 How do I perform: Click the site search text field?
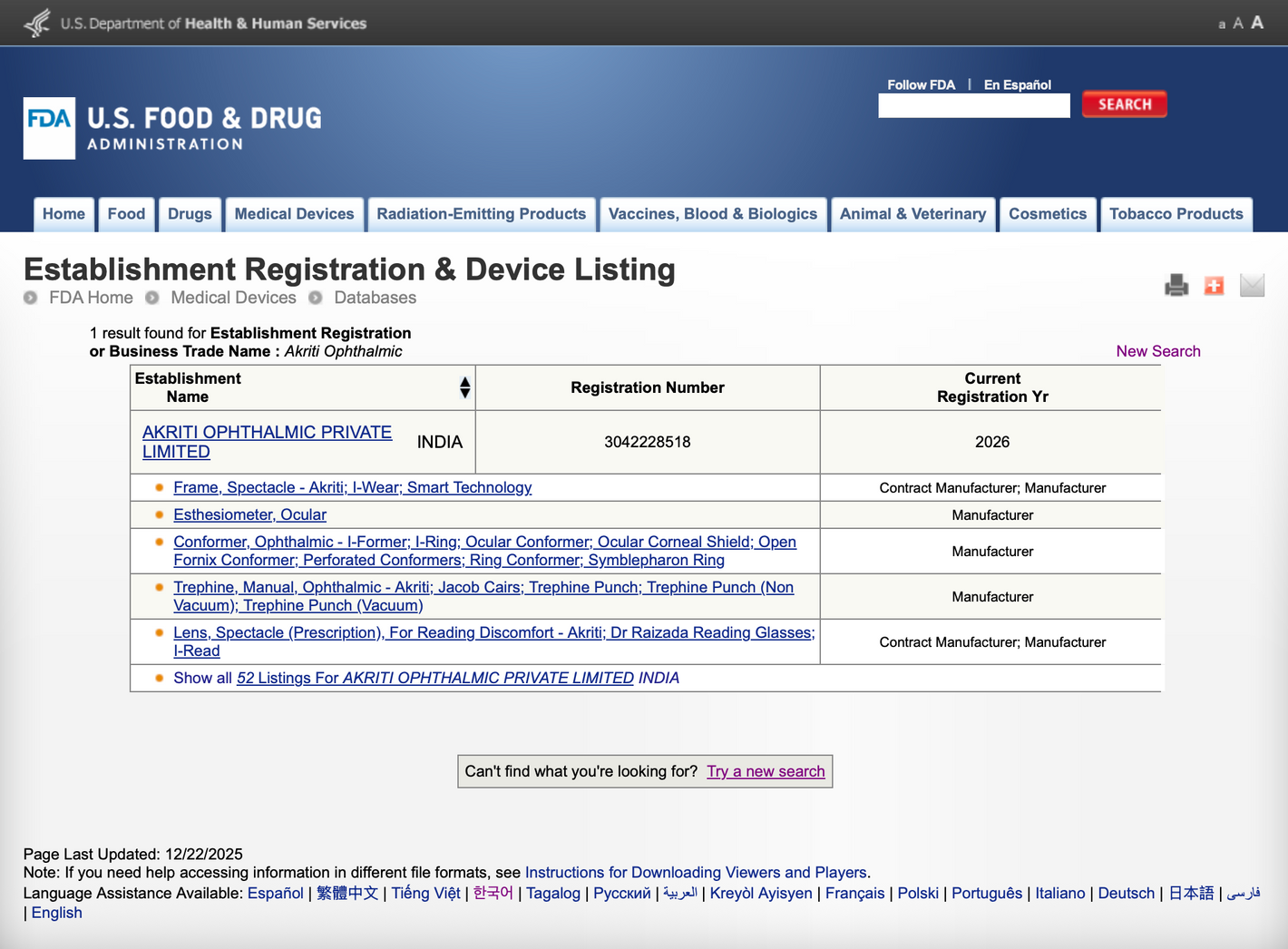[x=973, y=105]
